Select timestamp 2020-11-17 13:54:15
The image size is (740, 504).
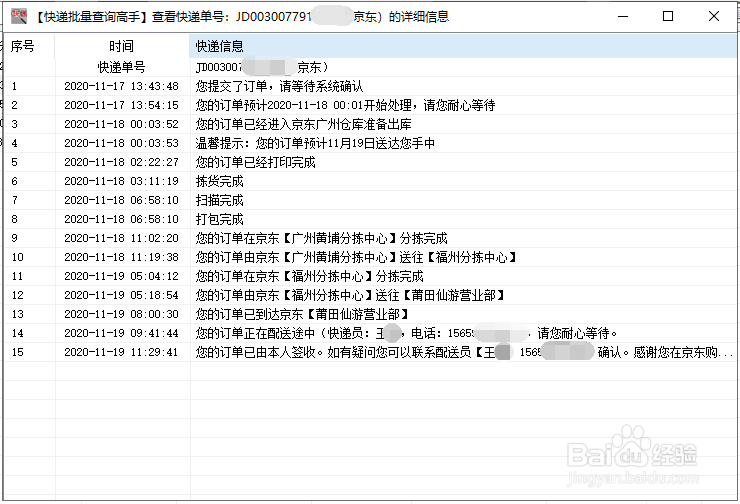[121, 105]
